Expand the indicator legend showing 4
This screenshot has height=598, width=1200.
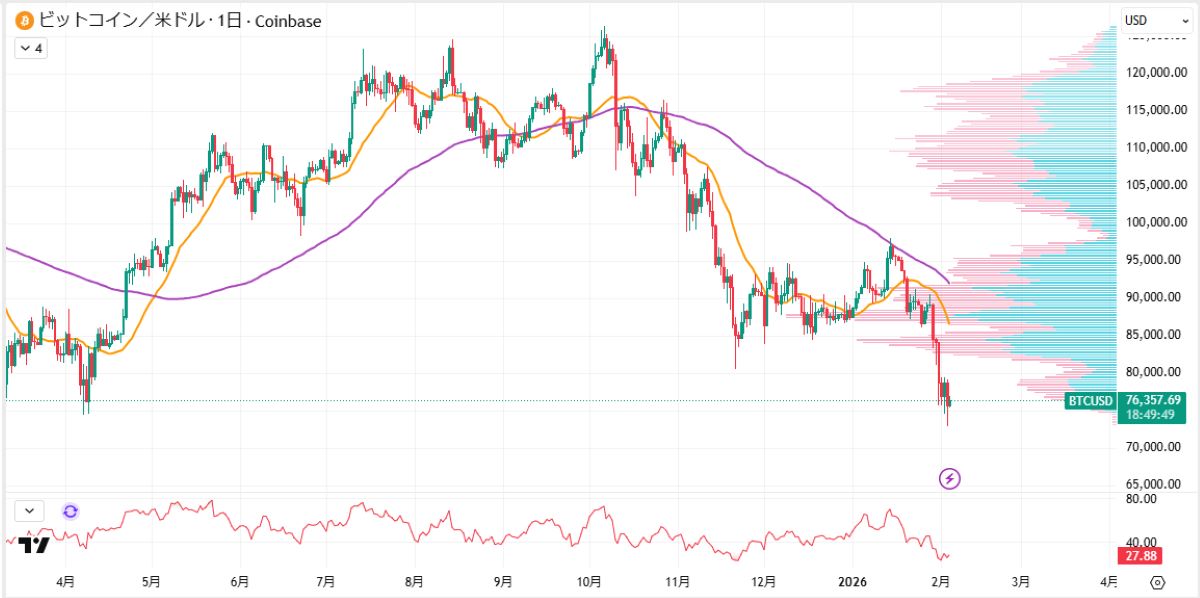[x=30, y=47]
